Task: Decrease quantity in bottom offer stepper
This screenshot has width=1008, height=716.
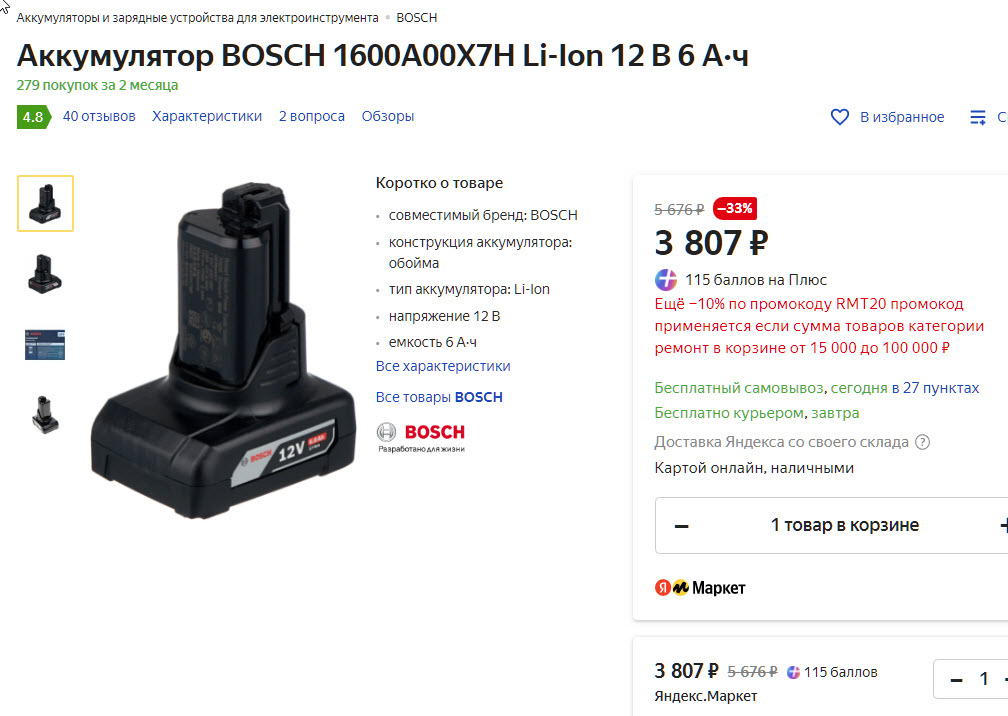Action: pyautogui.click(x=957, y=679)
